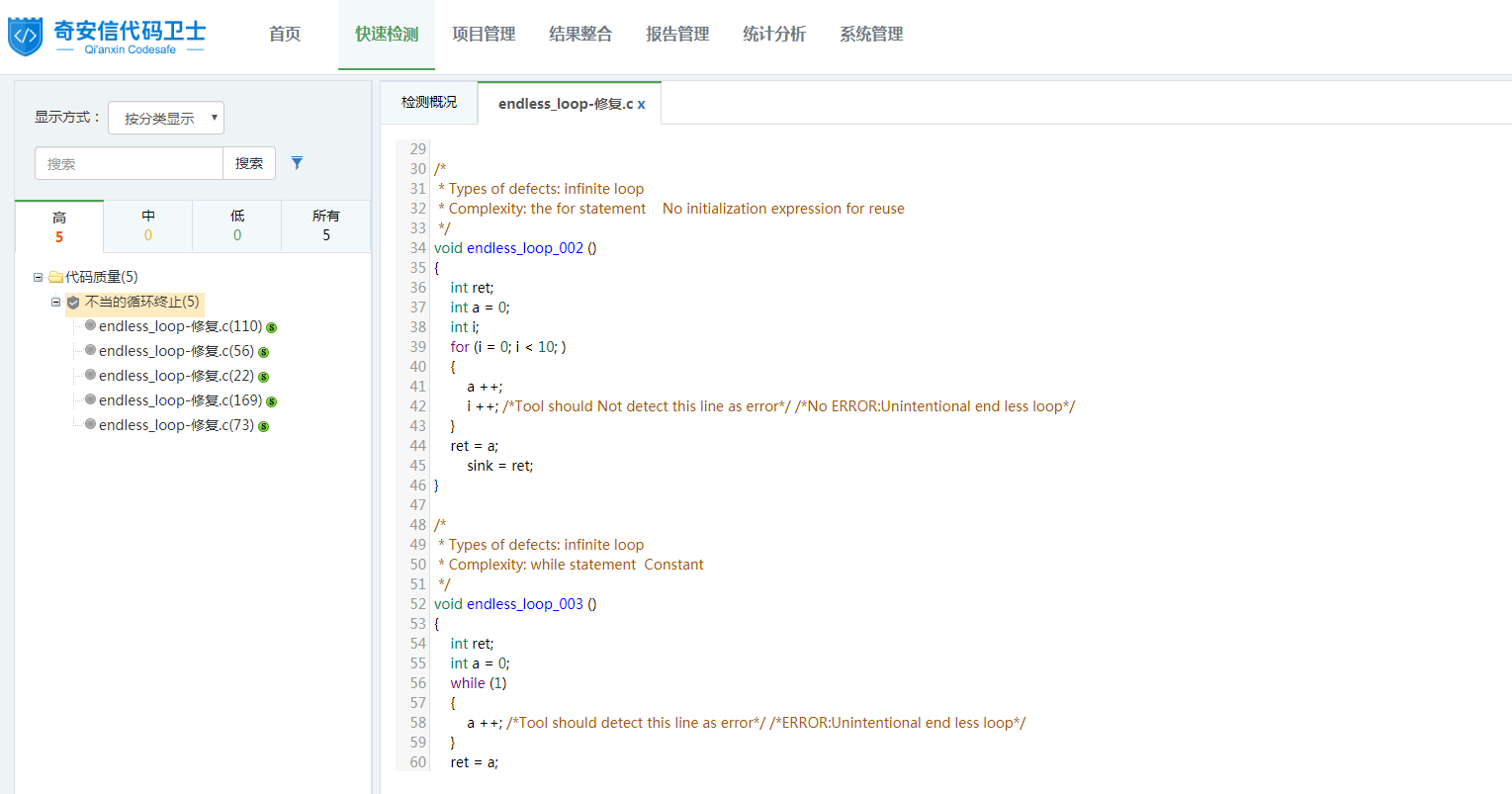The height and width of the screenshot is (794, 1512).
Task: Click the code line 'ret = a;' on line 44
Action: 475,446
